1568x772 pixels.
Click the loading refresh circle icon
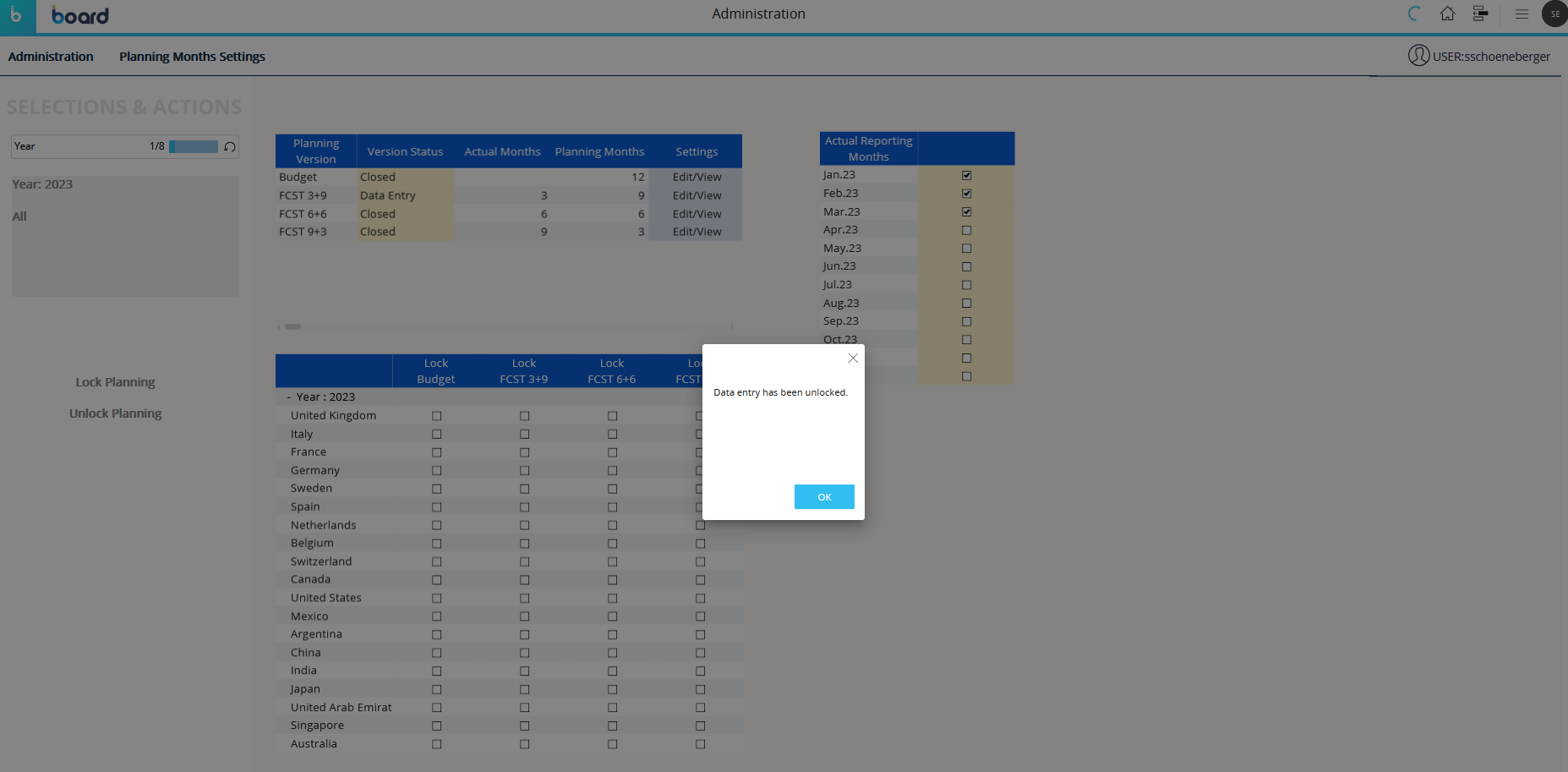click(x=1415, y=14)
